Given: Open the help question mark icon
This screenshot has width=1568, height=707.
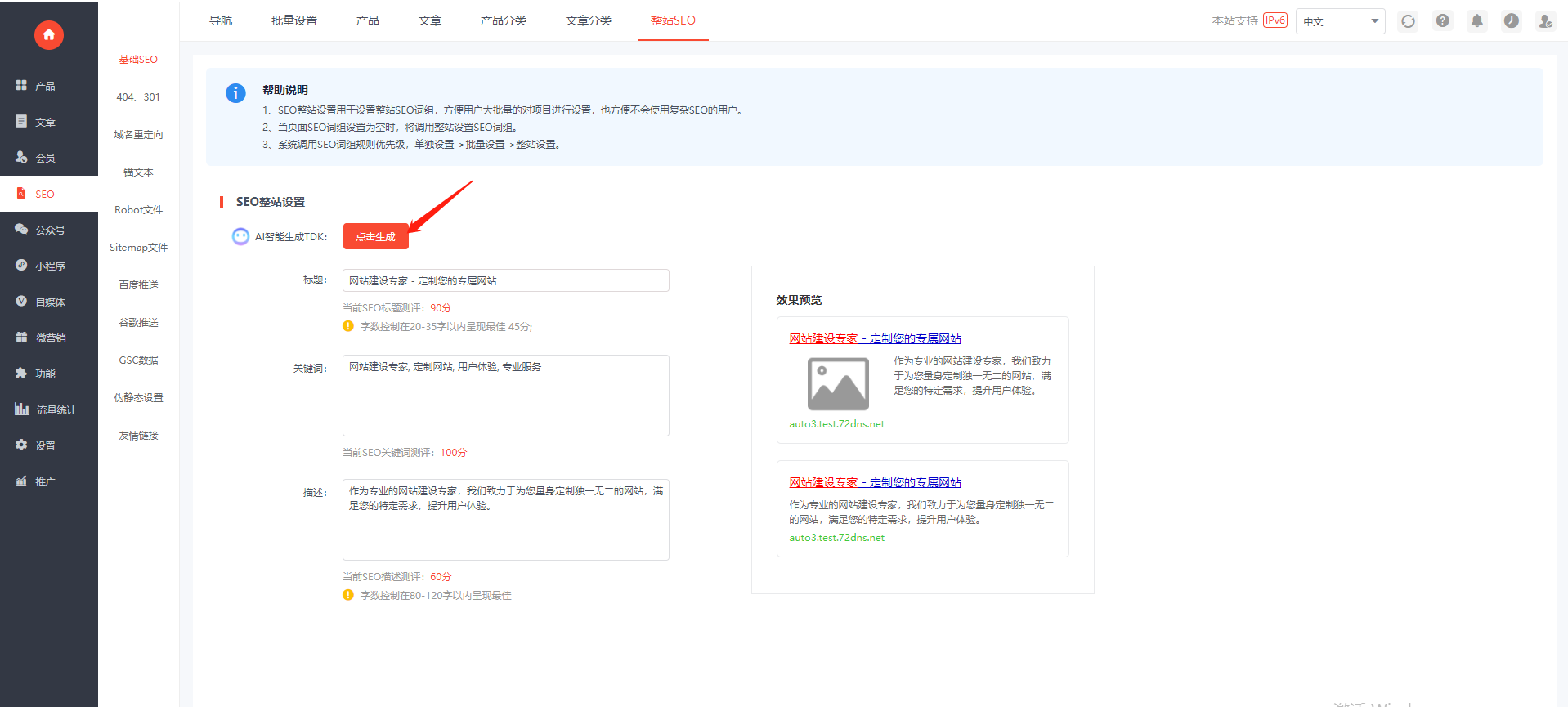Looking at the screenshot, I should coord(1443,21).
